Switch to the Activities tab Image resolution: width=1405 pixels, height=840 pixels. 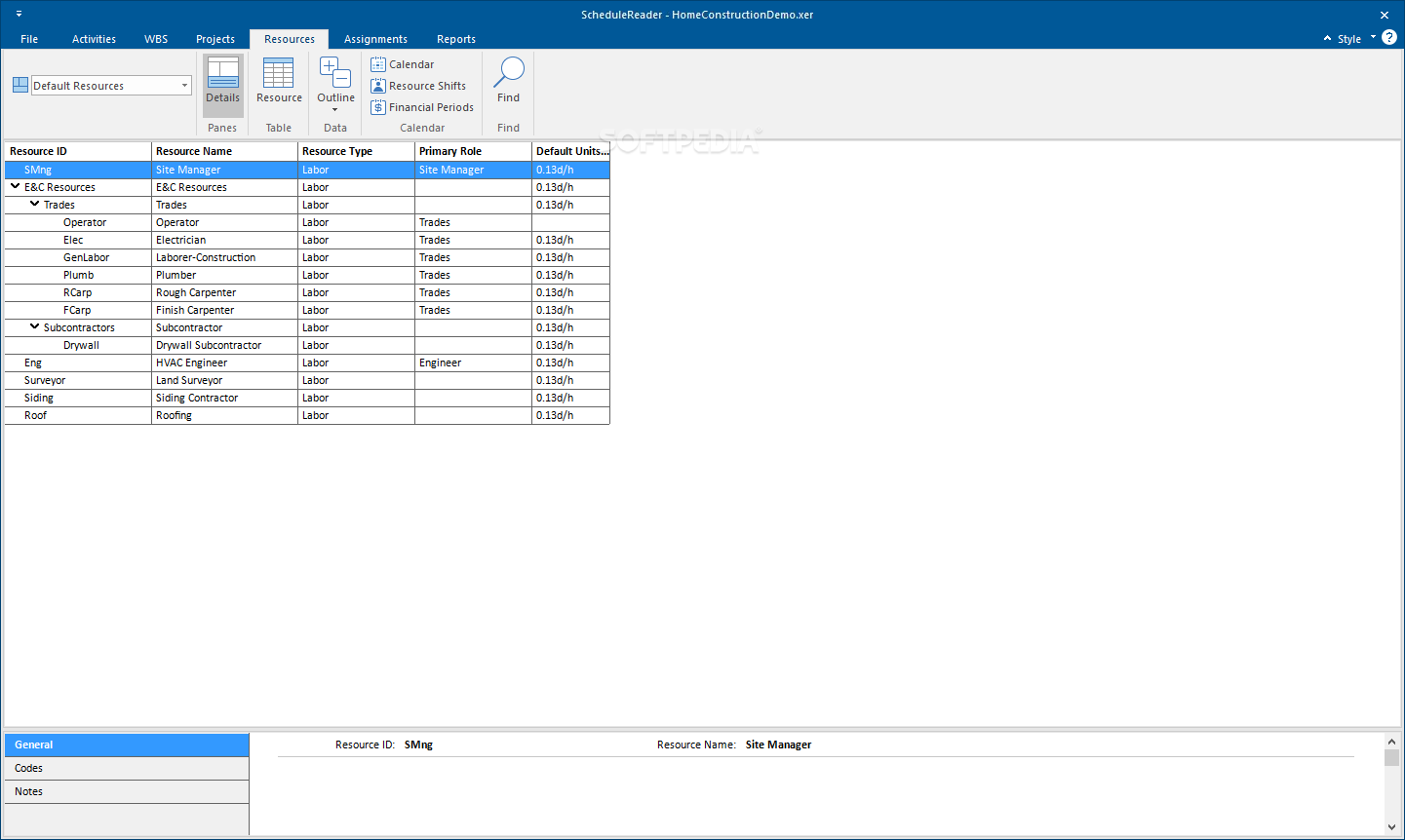[94, 39]
